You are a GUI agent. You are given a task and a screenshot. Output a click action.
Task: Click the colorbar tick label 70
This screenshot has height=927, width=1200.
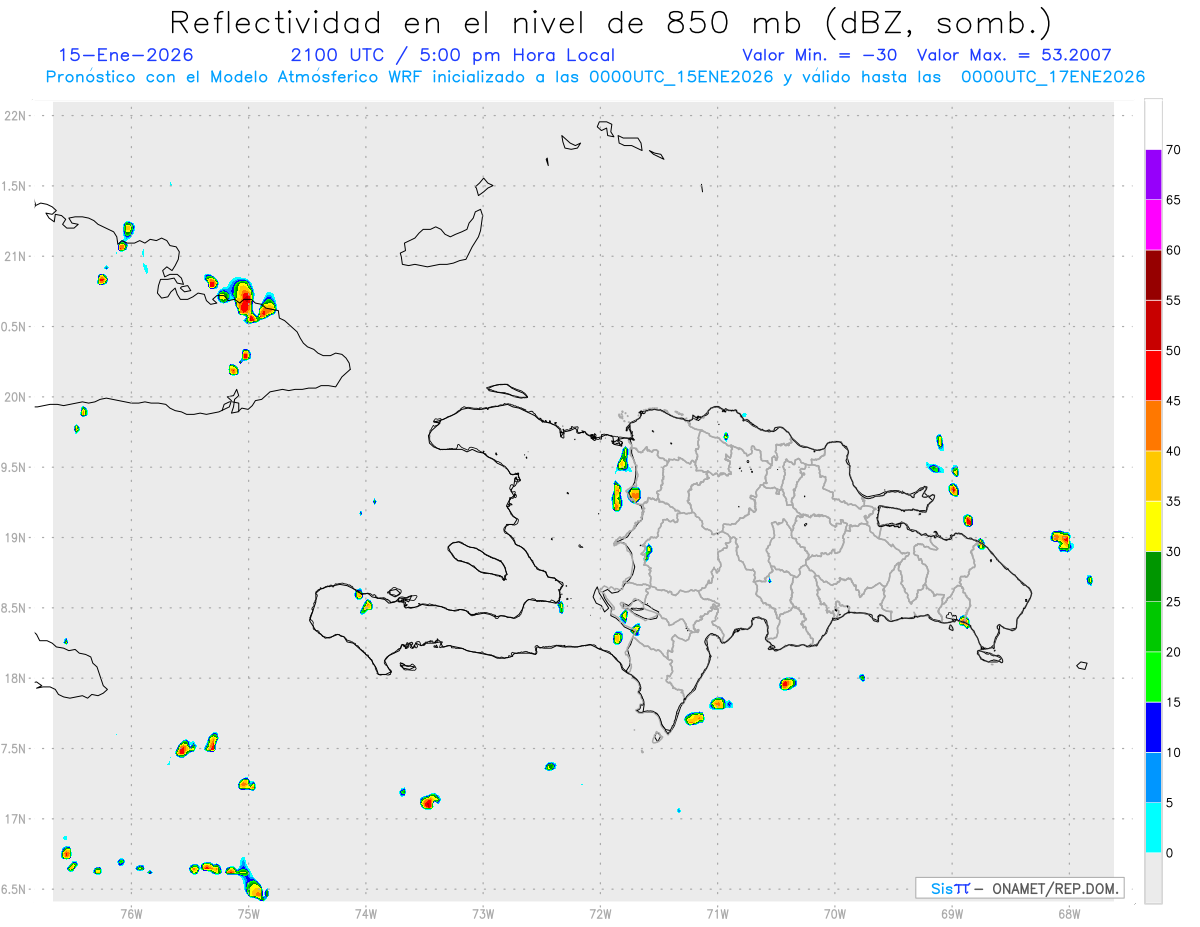(1173, 150)
